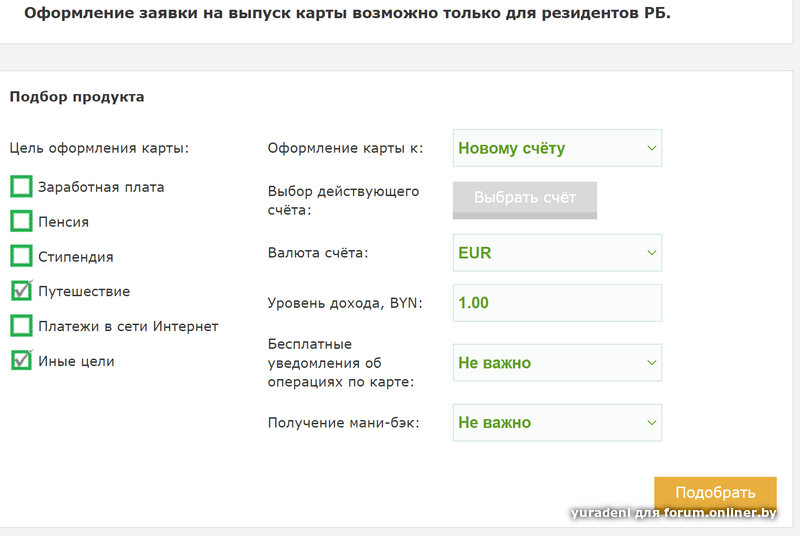Click the Иные цели label text
This screenshot has width=800, height=536.
76,361
